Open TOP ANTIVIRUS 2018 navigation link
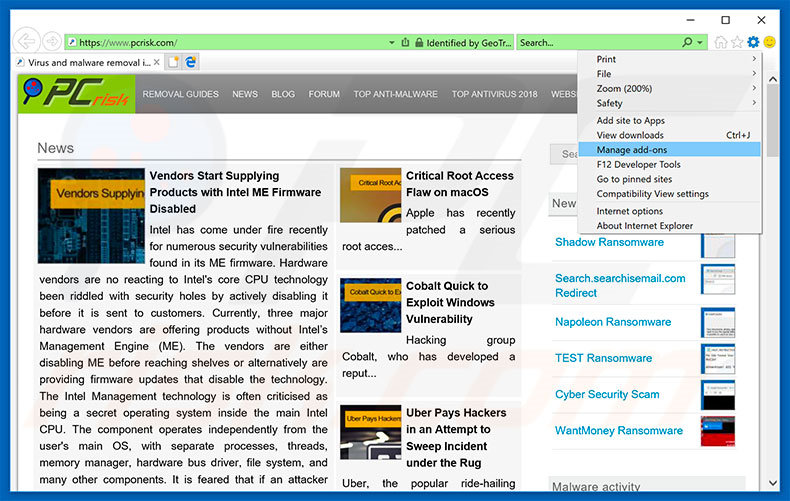This screenshot has height=501, width=790. pyautogui.click(x=494, y=94)
